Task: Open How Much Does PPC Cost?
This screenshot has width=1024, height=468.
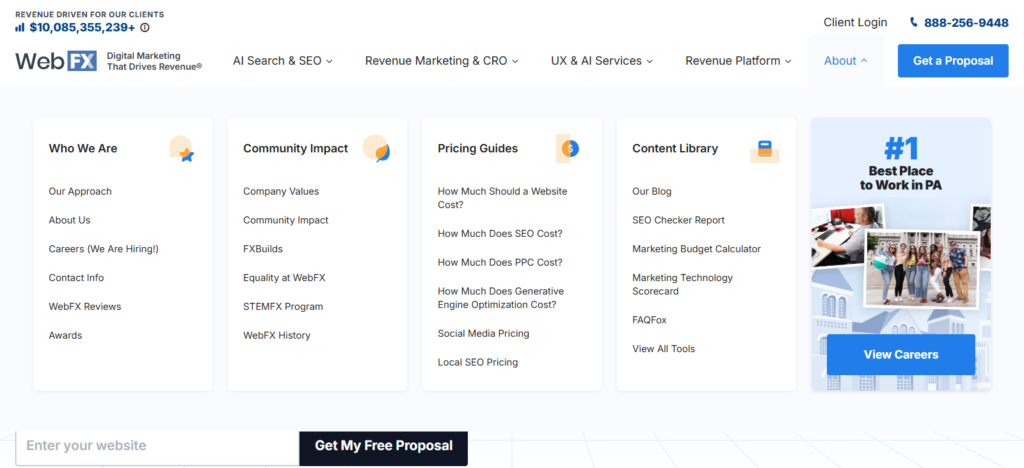Action: [x=500, y=262]
